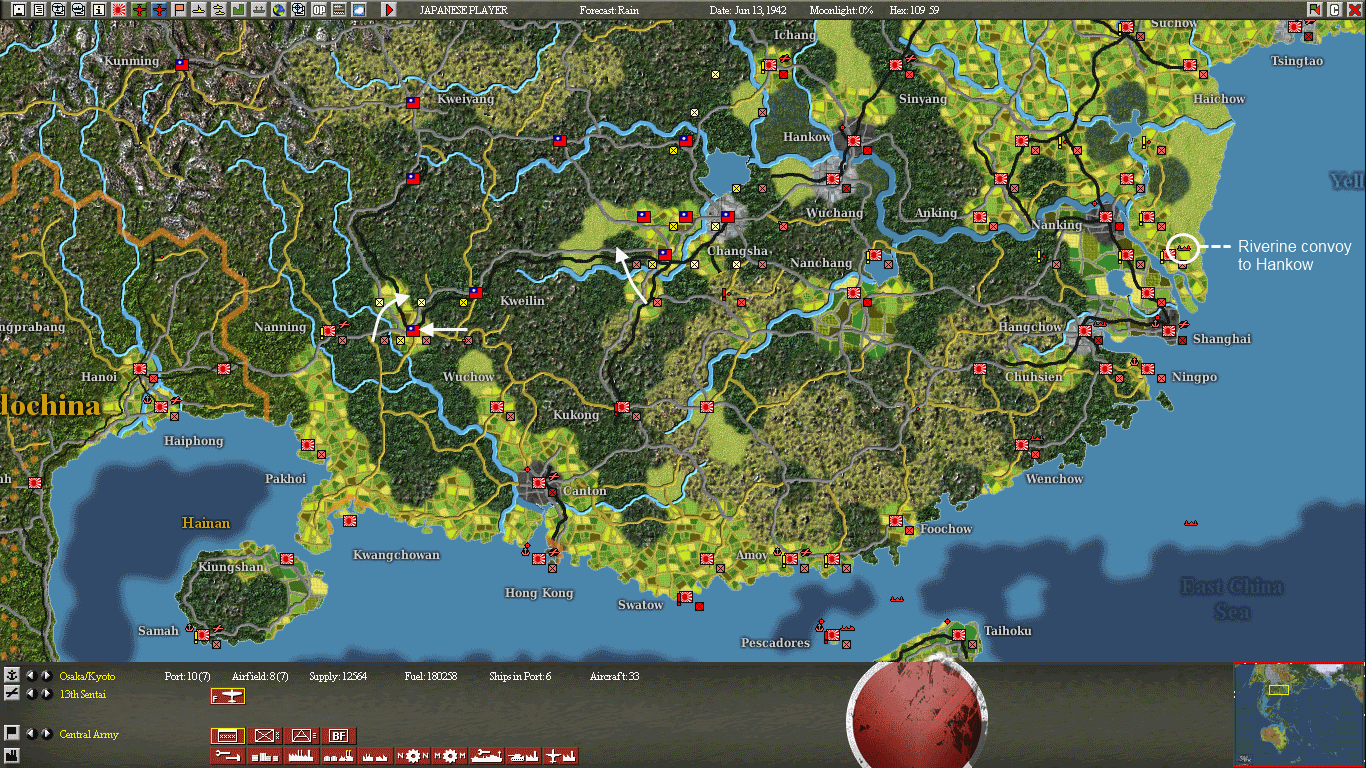The width and height of the screenshot is (1366, 768).
Task: Click the 'Hong Kong' city label
Action: pyautogui.click(x=539, y=593)
